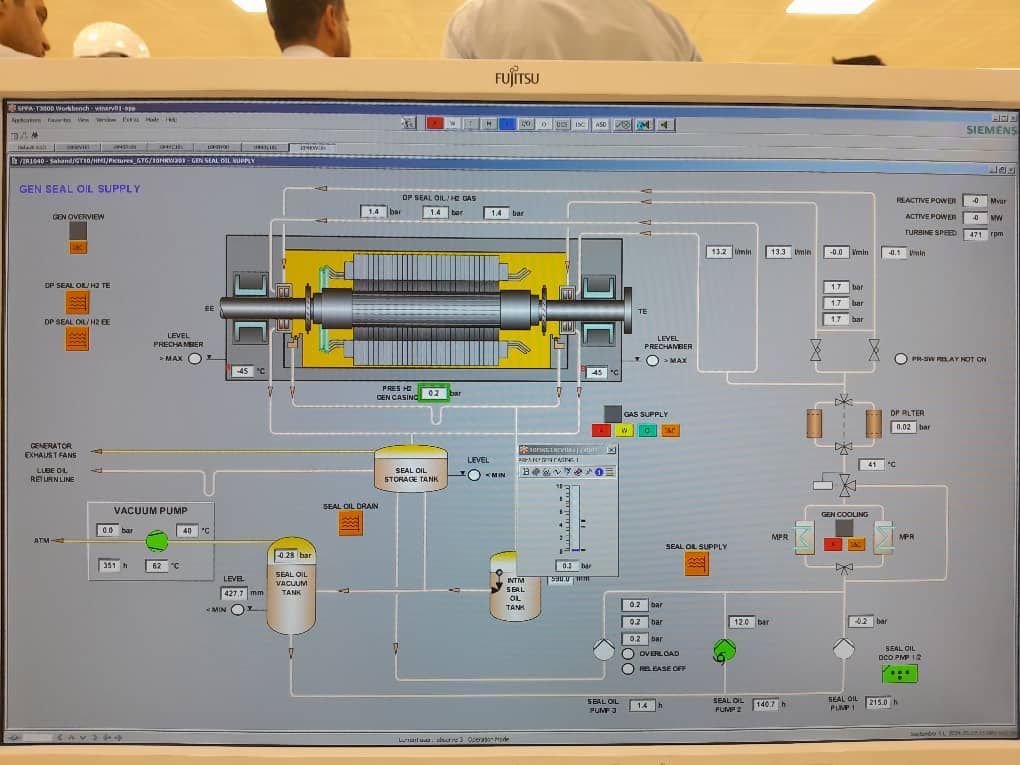The width and height of the screenshot is (1020, 765).
Task: Open the SEAL OIL SUPPLY orange icon
Action: click(697, 563)
